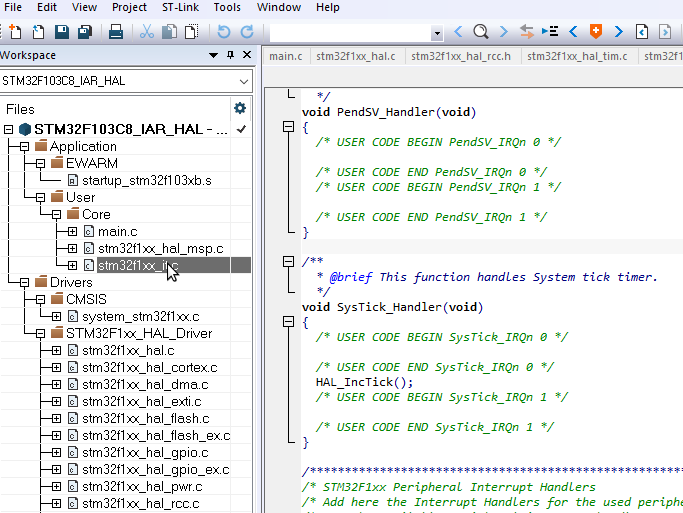Click the Go To line icon
The height and width of the screenshot is (513, 683).
(550, 32)
